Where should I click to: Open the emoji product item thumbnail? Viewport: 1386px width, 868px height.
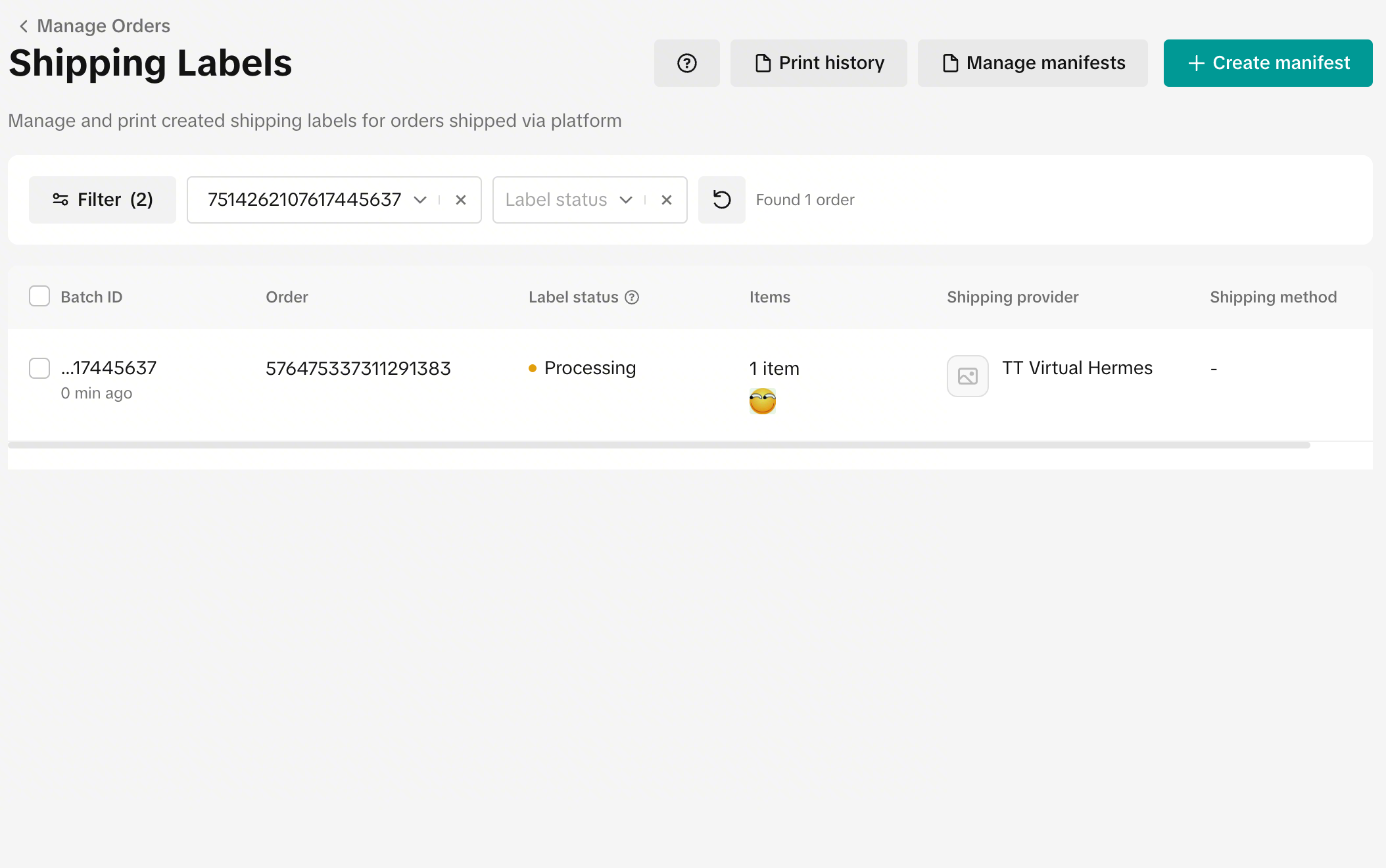pos(763,401)
